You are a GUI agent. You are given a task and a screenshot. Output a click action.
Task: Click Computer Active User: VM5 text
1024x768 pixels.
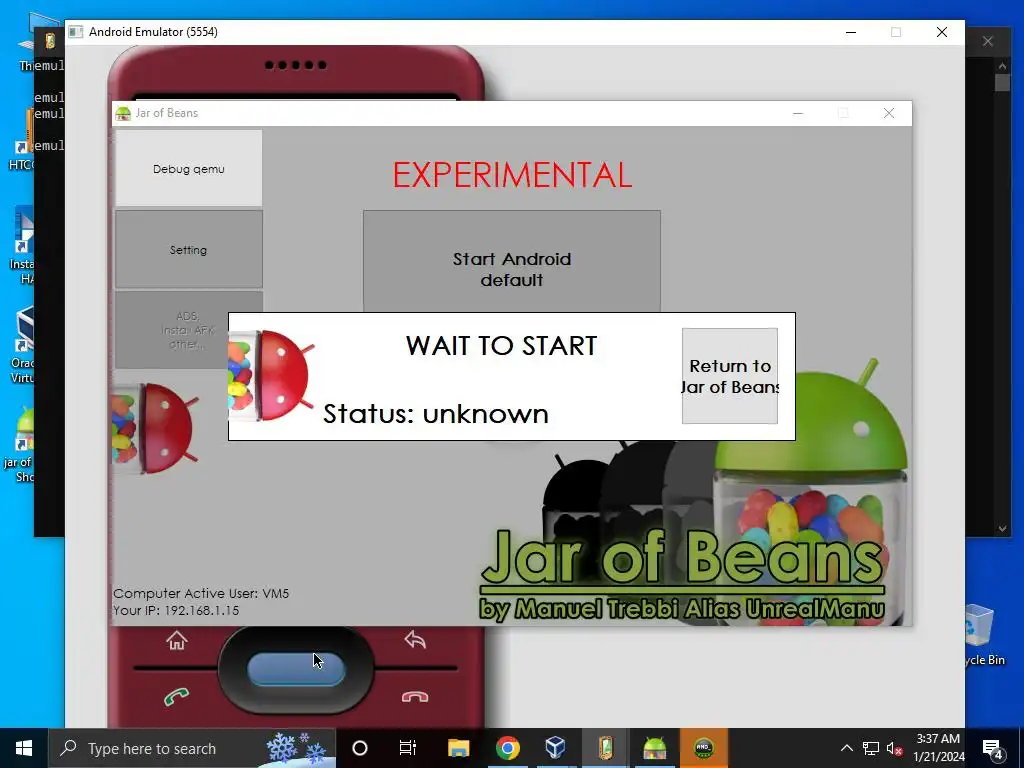pos(201,593)
